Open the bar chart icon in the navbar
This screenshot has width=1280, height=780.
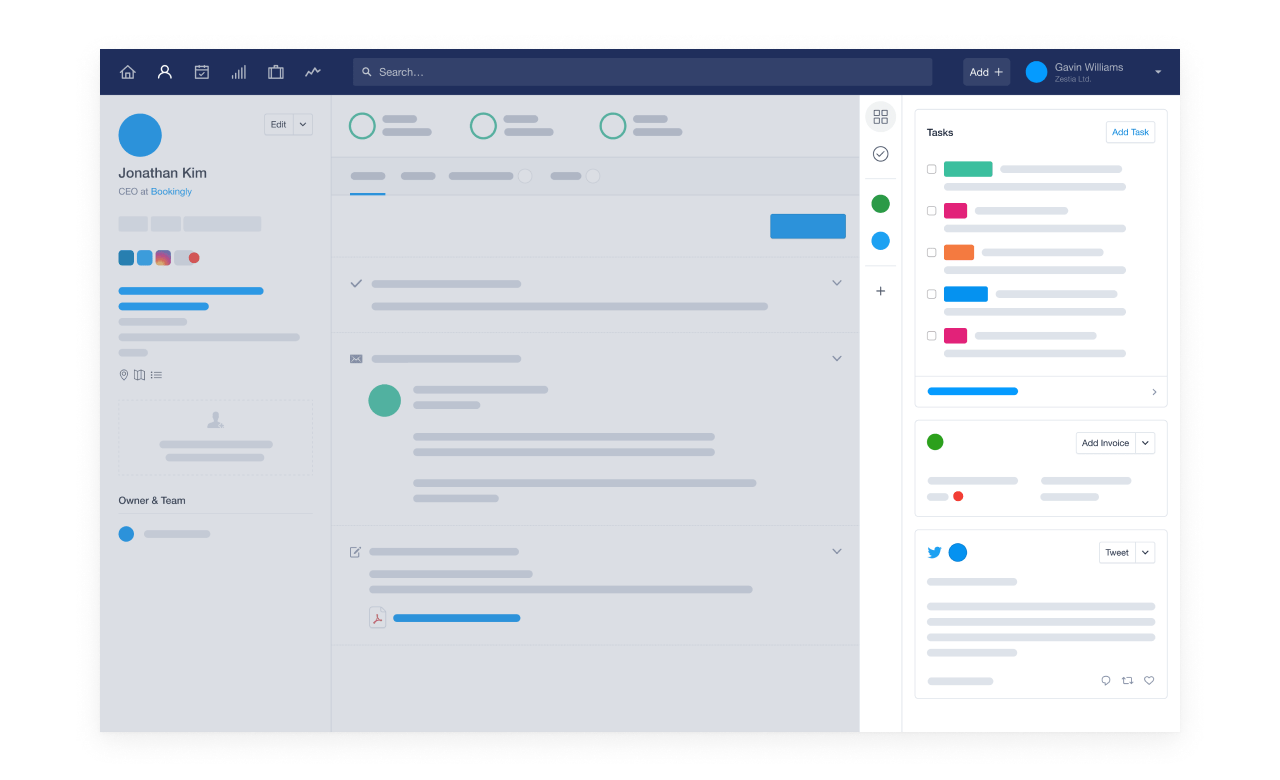click(239, 72)
